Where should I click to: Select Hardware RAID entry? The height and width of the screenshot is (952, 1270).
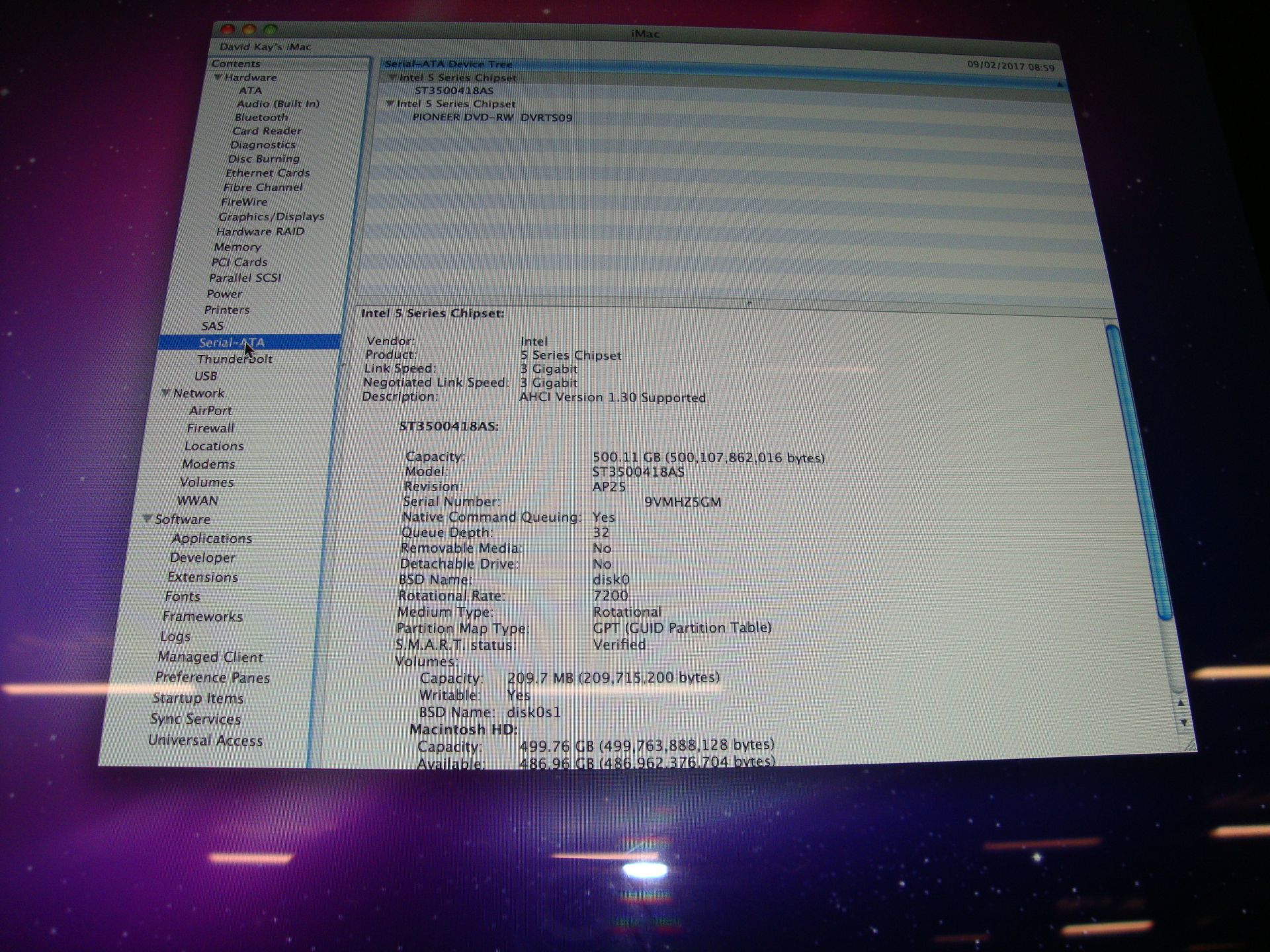click(260, 231)
